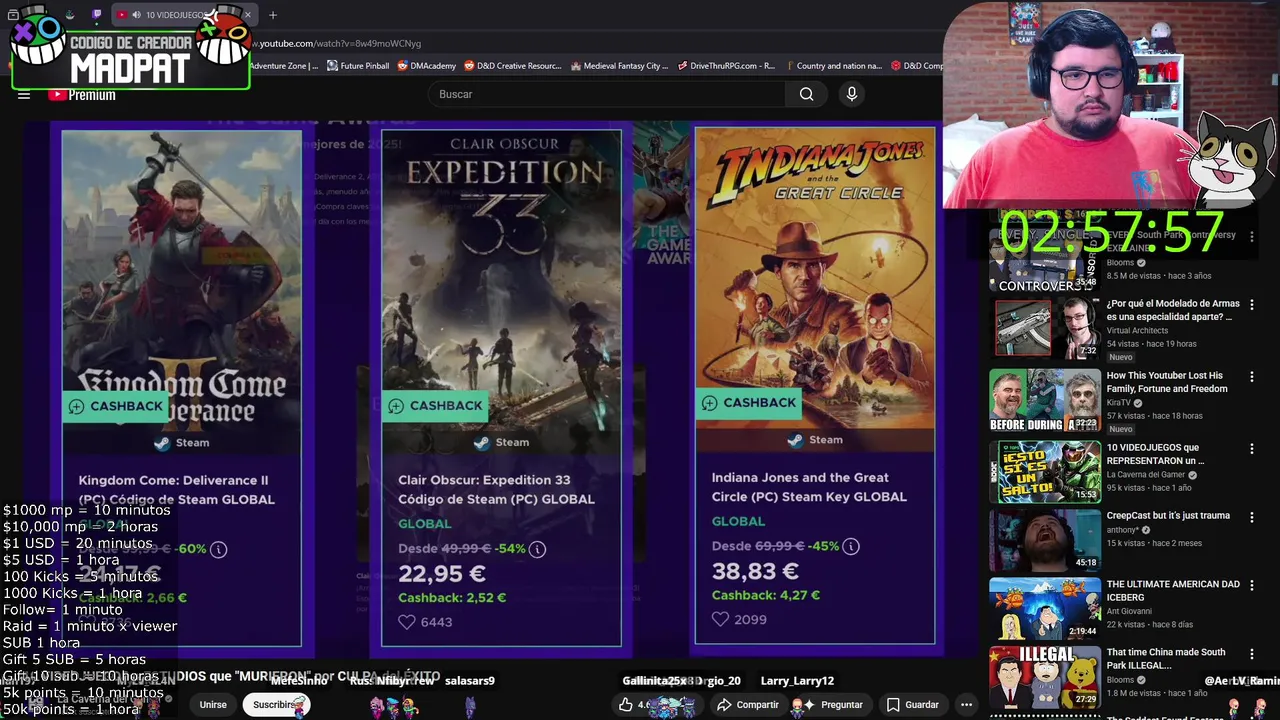Viewport: 1280px width, 720px height.
Task: Open title '¿Por qué el Modelado de Armas'
Action: (x=1173, y=310)
